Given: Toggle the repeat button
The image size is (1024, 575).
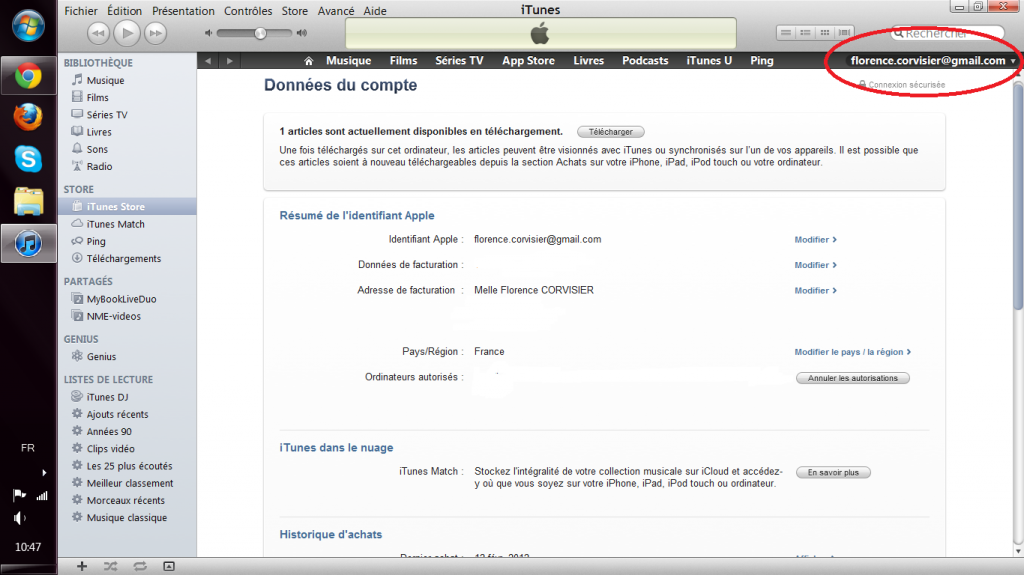Looking at the screenshot, I should 140,567.
